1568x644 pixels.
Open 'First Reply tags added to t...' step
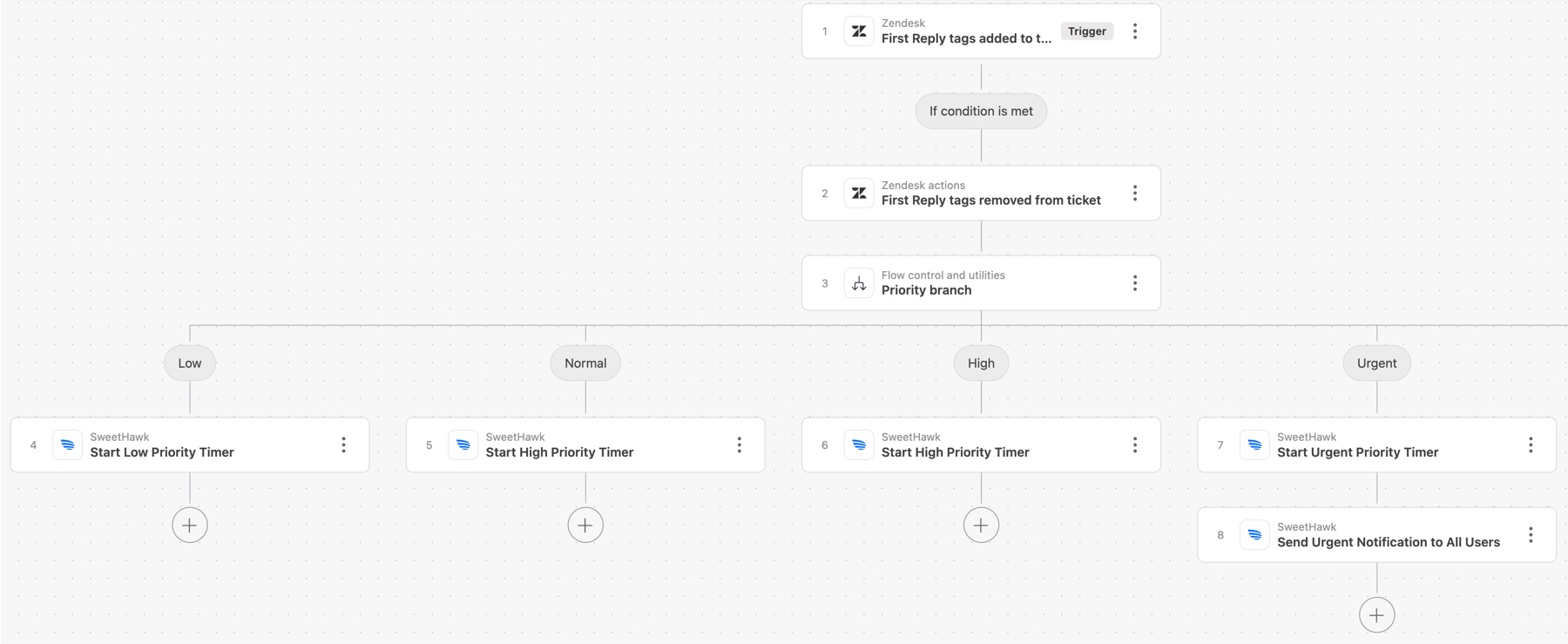pyautogui.click(x=981, y=31)
